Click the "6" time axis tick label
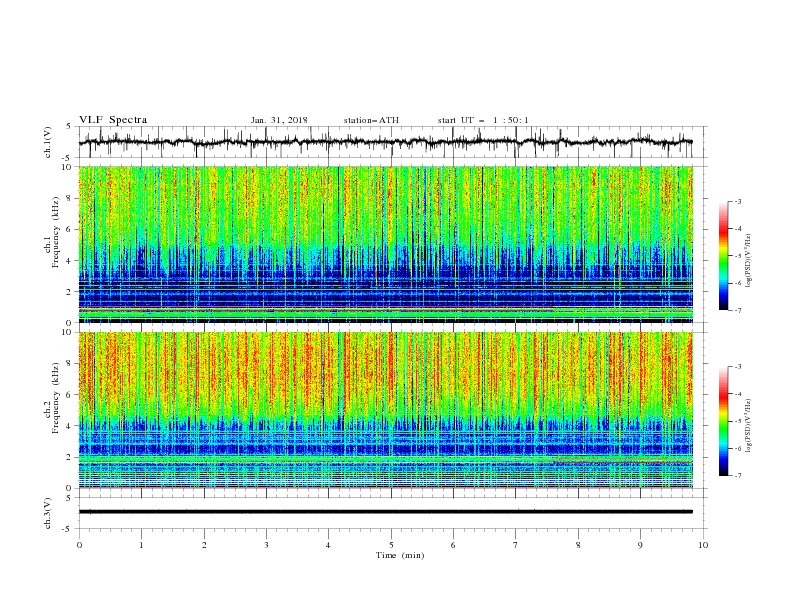The width and height of the screenshot is (792, 612). tap(453, 545)
